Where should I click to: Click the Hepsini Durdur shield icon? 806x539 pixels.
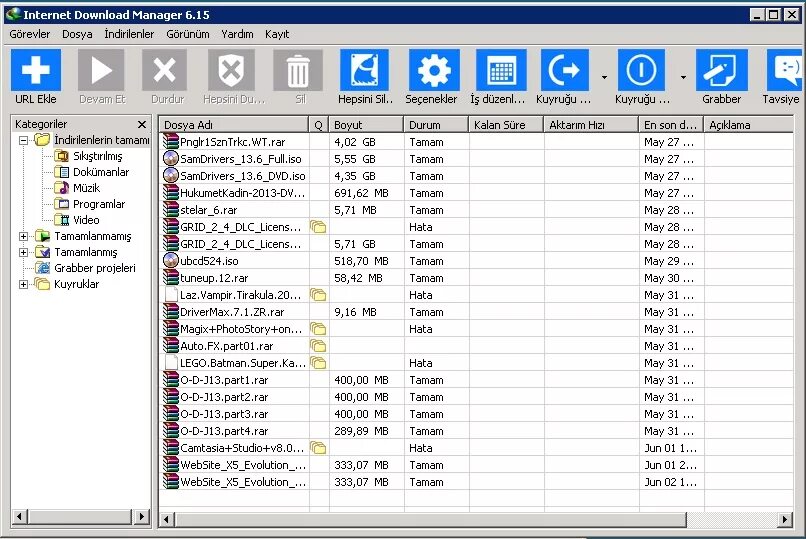231,70
